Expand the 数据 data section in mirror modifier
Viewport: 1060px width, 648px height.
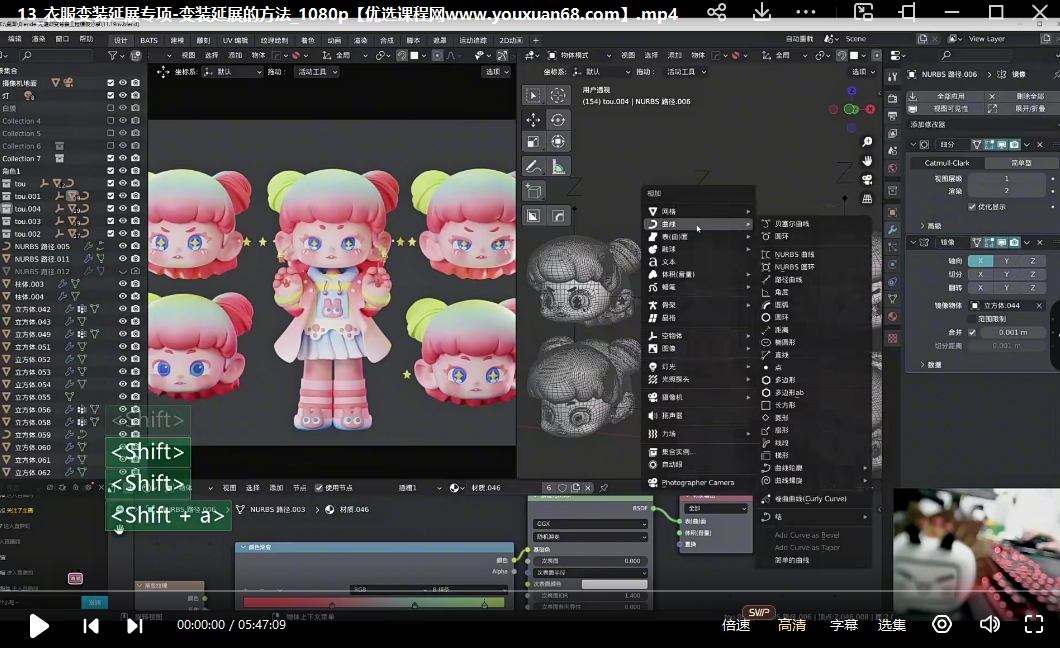tap(930, 365)
